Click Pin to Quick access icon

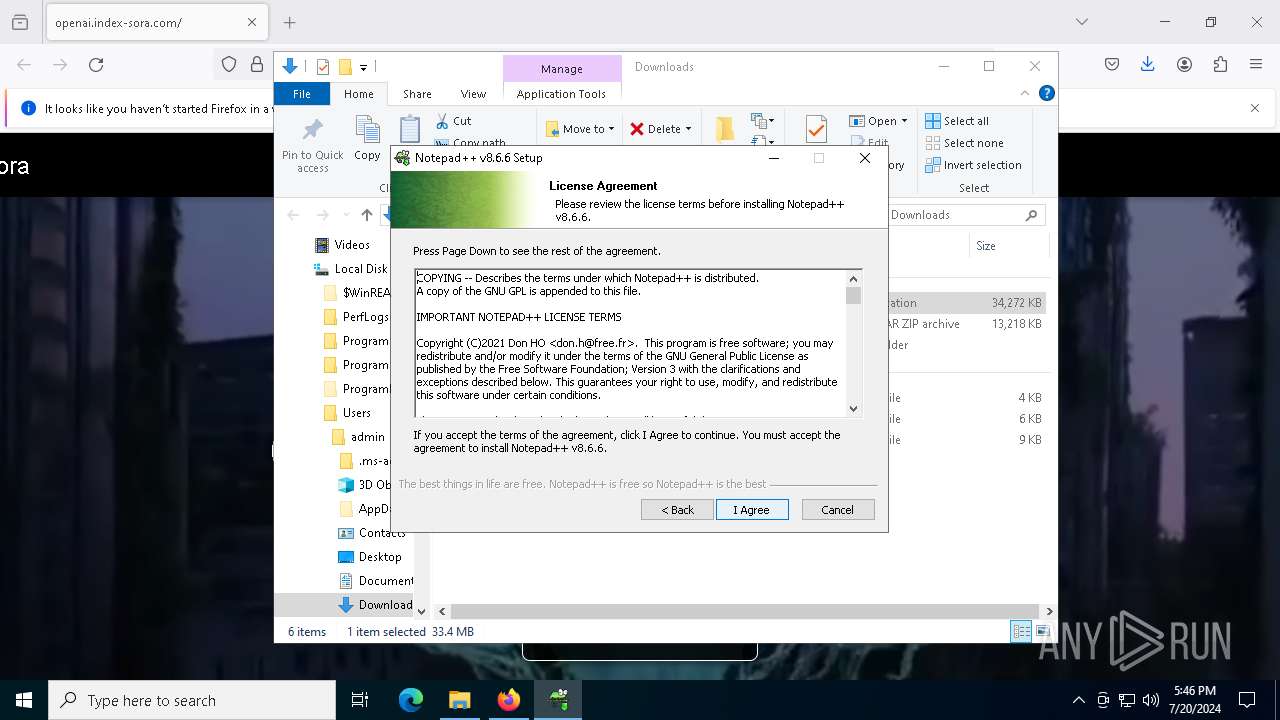point(313,130)
